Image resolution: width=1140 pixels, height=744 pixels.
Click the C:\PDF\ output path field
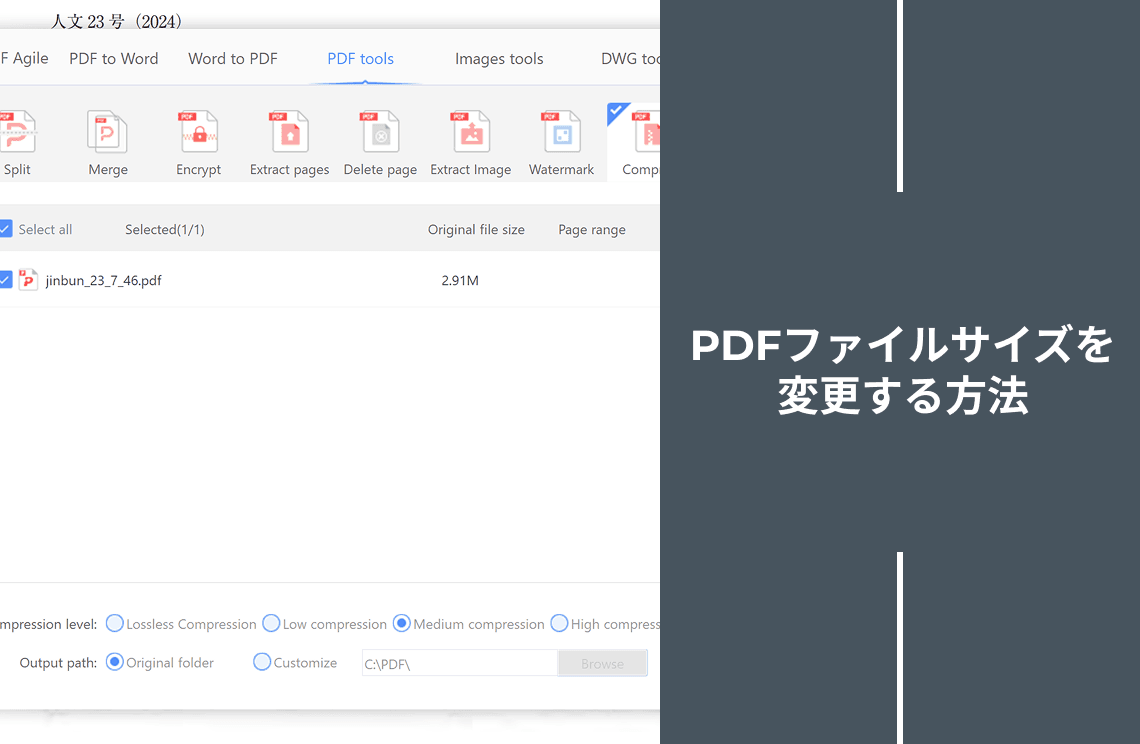458,663
